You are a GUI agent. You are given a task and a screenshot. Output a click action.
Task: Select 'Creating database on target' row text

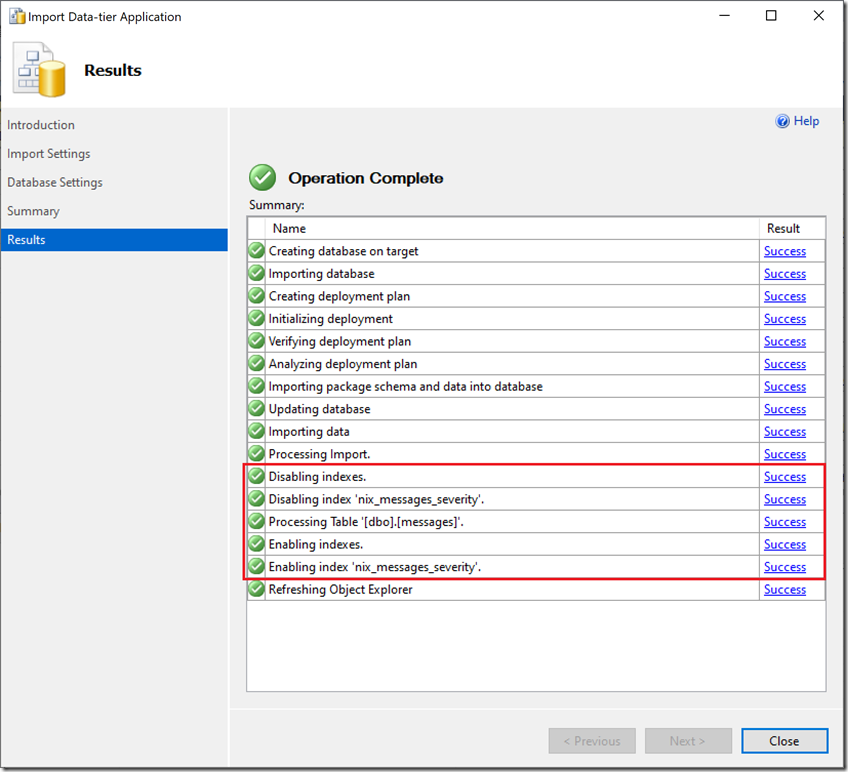pos(343,251)
